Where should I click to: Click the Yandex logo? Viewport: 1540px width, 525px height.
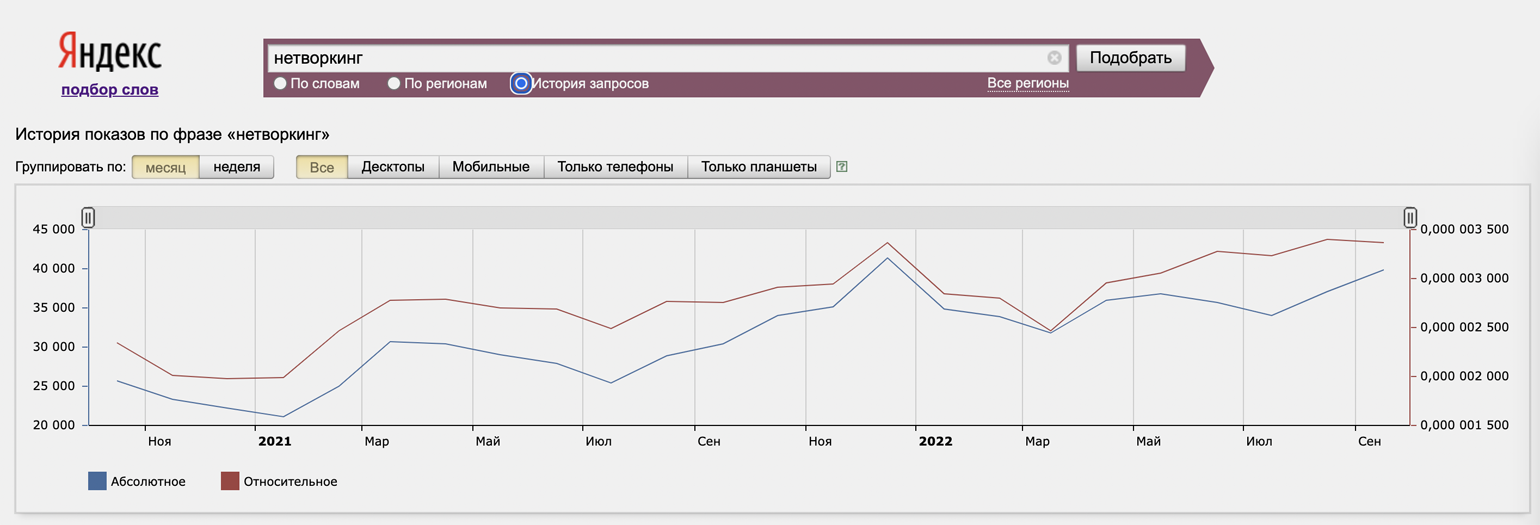[x=109, y=52]
